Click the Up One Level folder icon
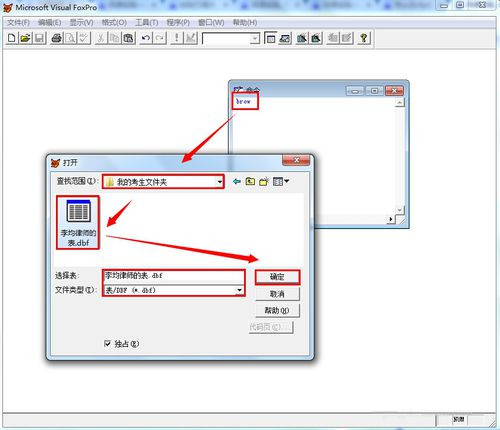Viewport: 500px width, 430px height. coord(250,181)
